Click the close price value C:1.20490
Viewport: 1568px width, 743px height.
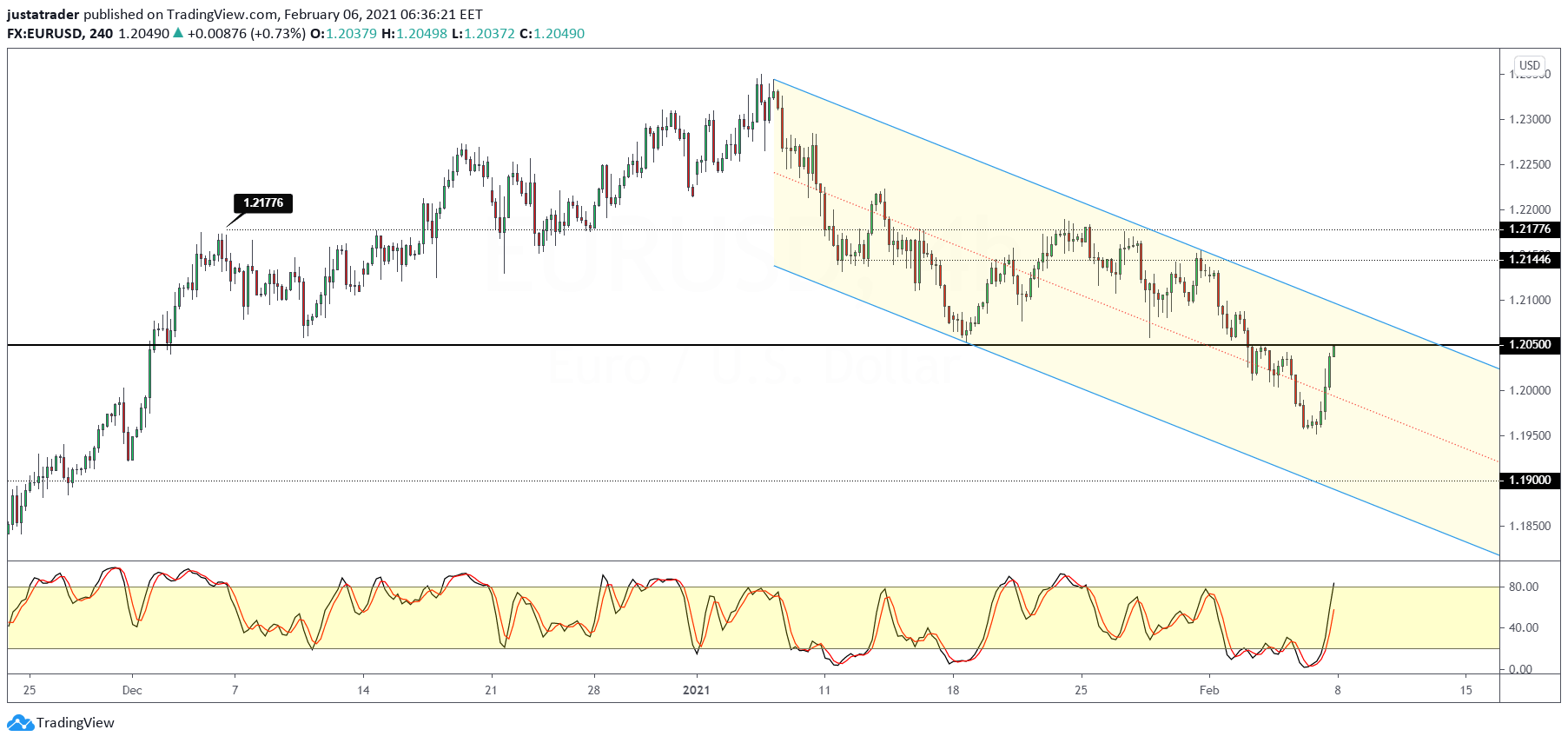click(552, 34)
